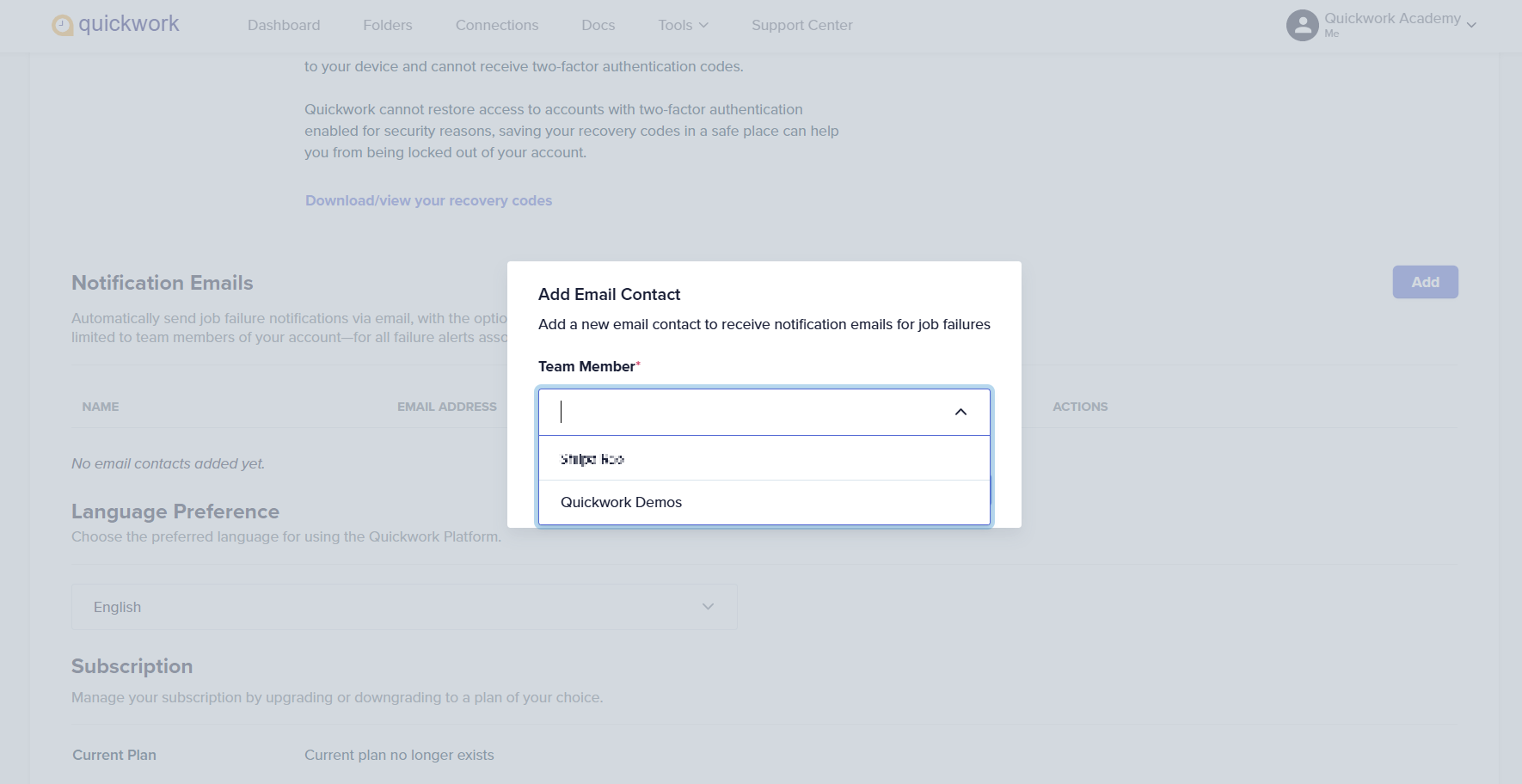Click the Add Email Contact dialog title

[x=609, y=294]
